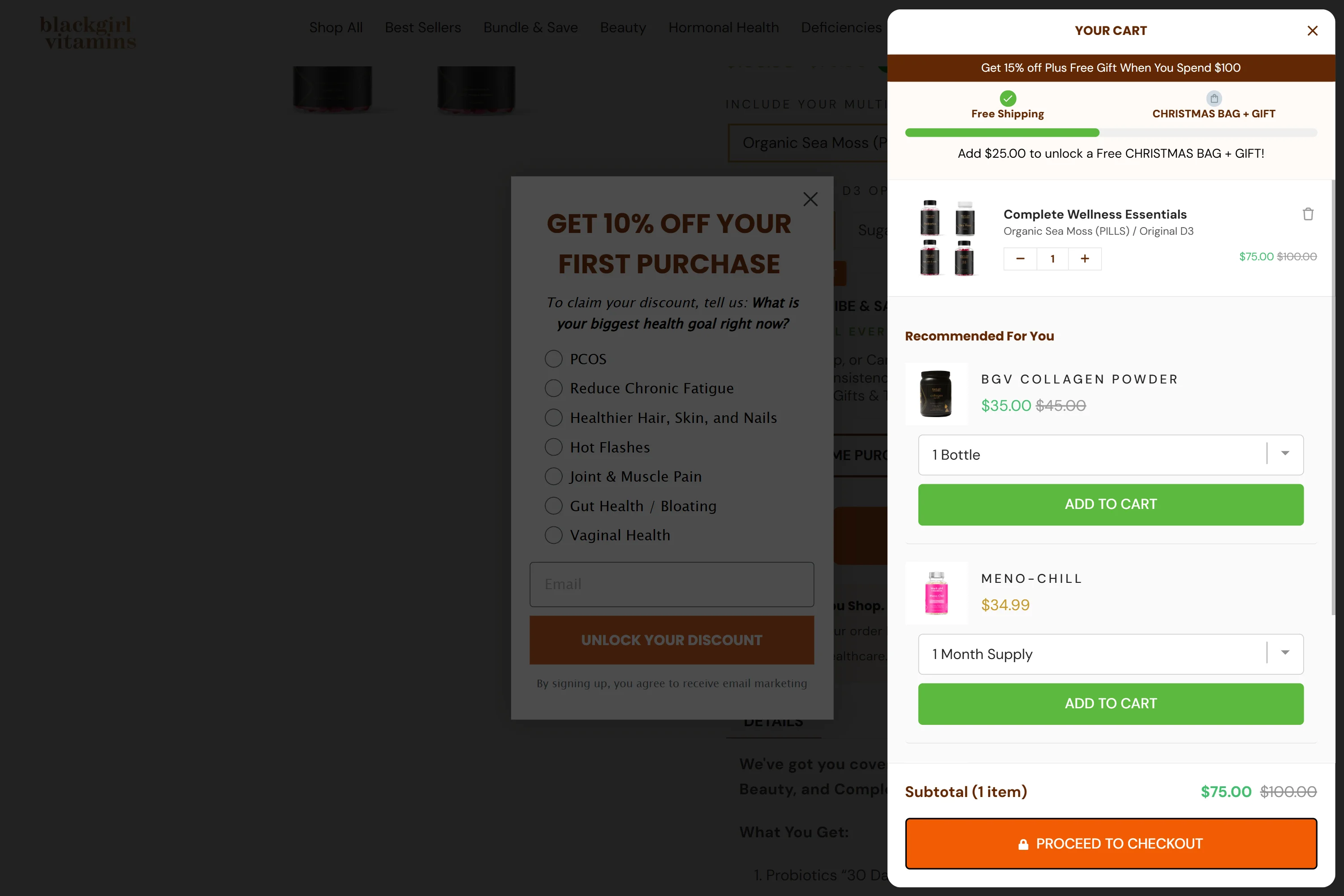Select the PCOS radio option
1344x896 pixels.
pos(553,359)
